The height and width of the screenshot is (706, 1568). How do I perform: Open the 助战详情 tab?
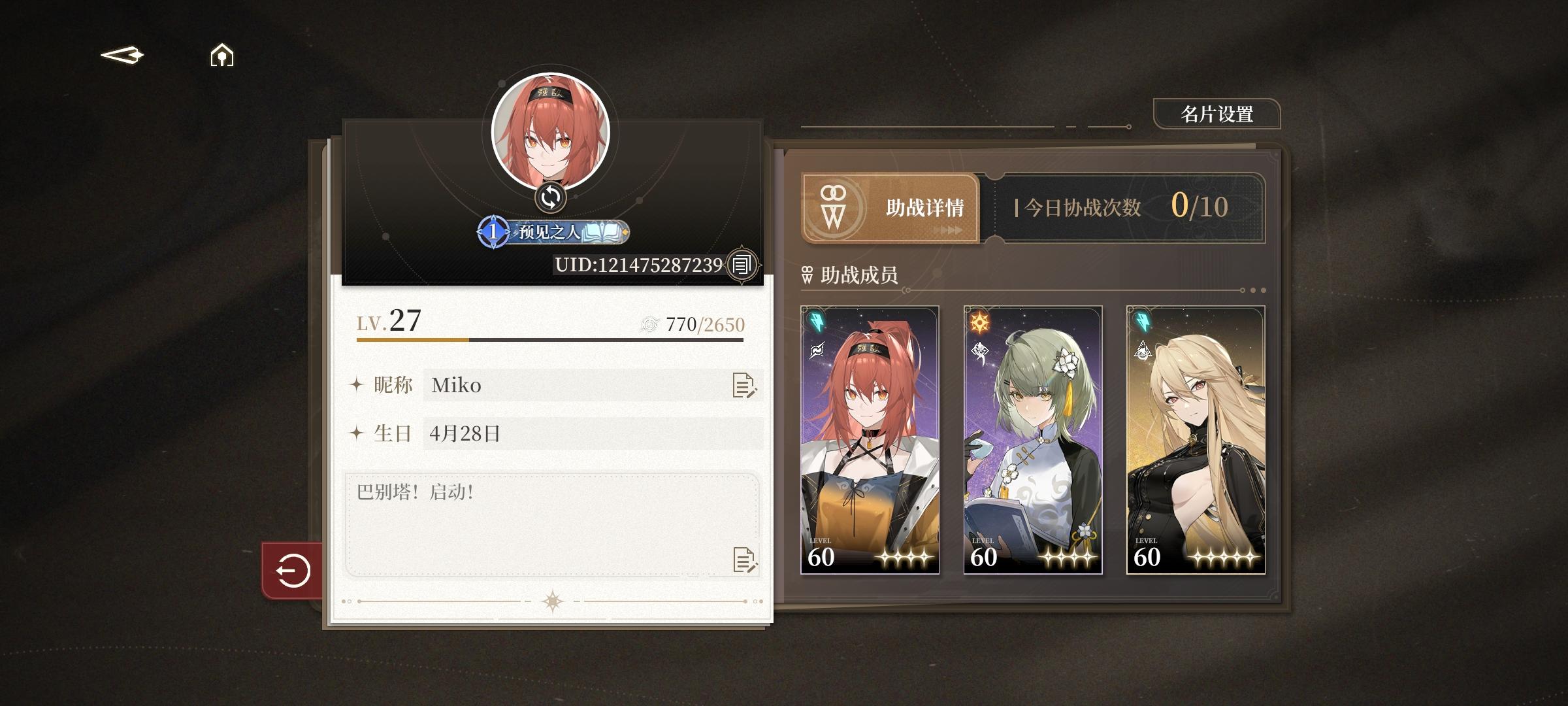point(890,208)
